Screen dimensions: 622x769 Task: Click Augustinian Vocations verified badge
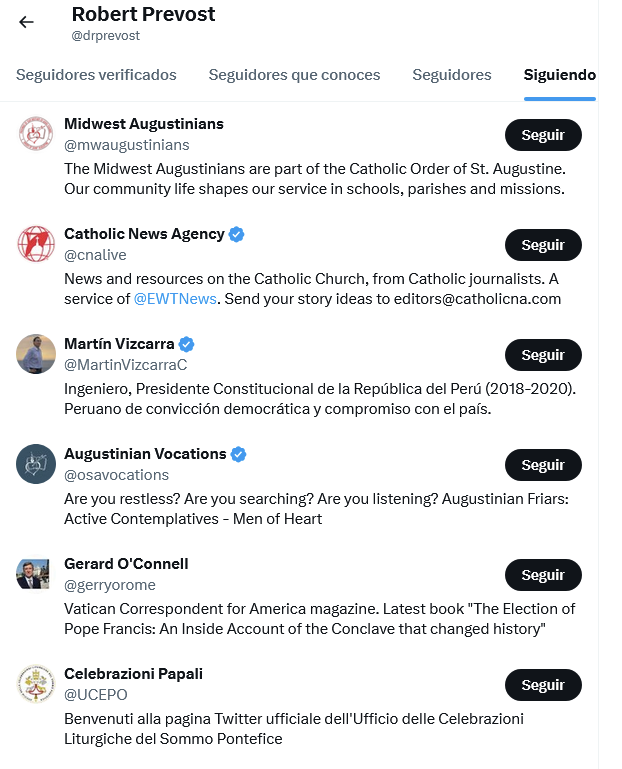click(x=238, y=454)
